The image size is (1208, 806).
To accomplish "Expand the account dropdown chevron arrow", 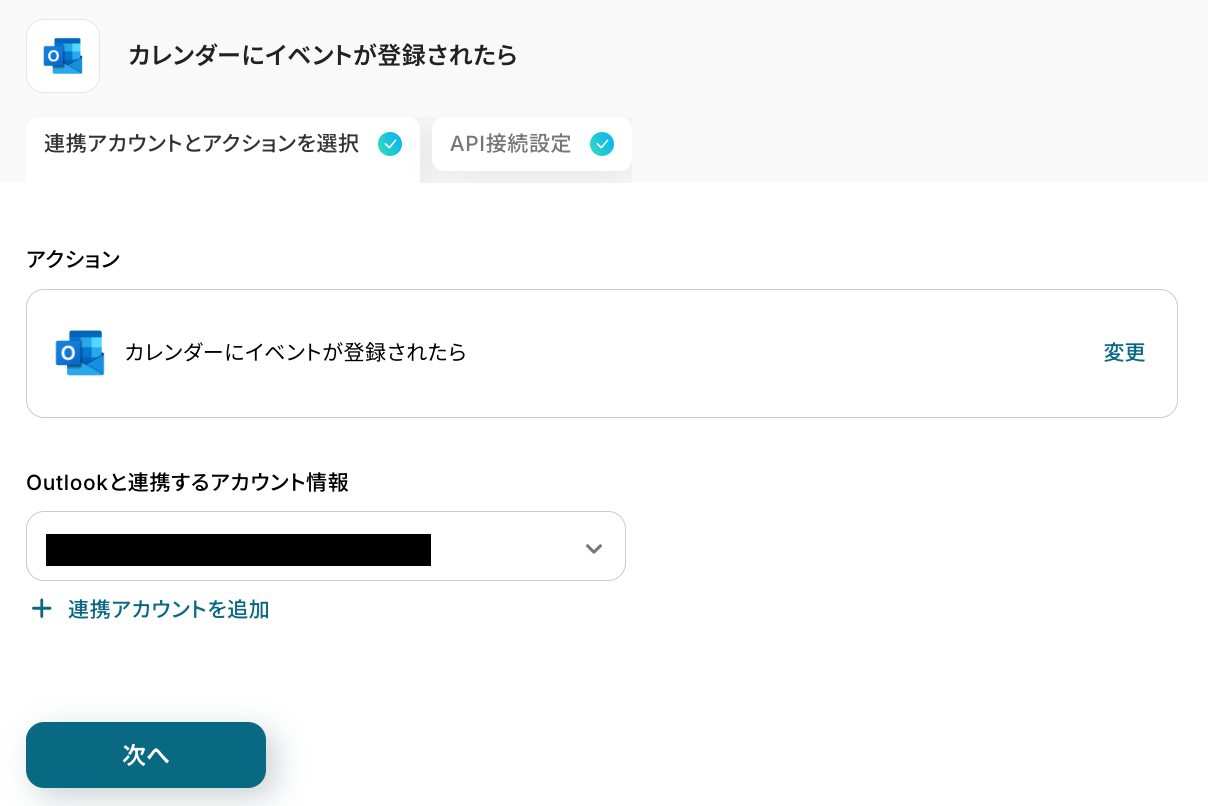I will click(x=594, y=548).
